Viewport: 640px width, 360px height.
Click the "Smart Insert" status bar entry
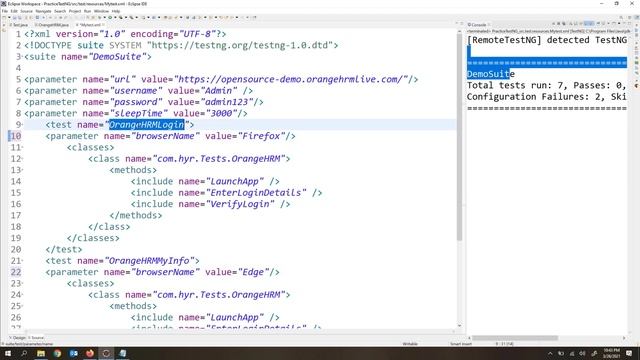(x=460, y=344)
